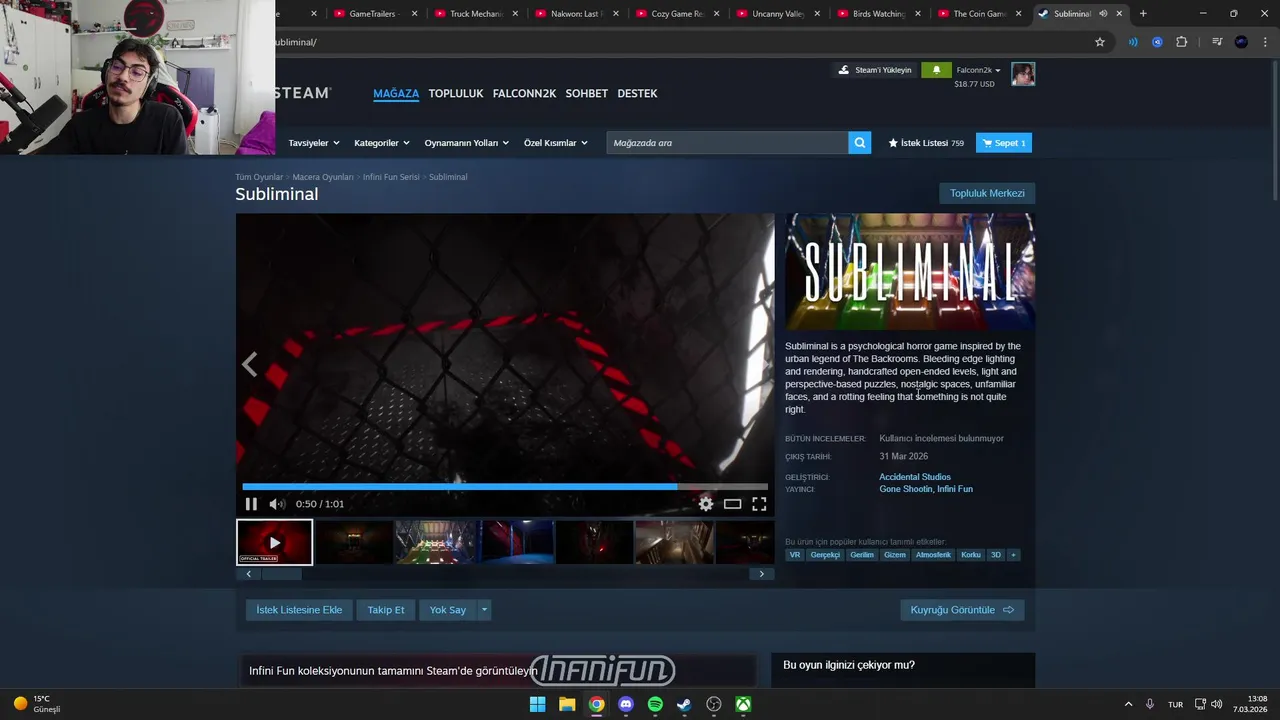This screenshot has height=720, width=1280.
Task: Open İstek Listesi wishlist with star
Action: coord(926,143)
